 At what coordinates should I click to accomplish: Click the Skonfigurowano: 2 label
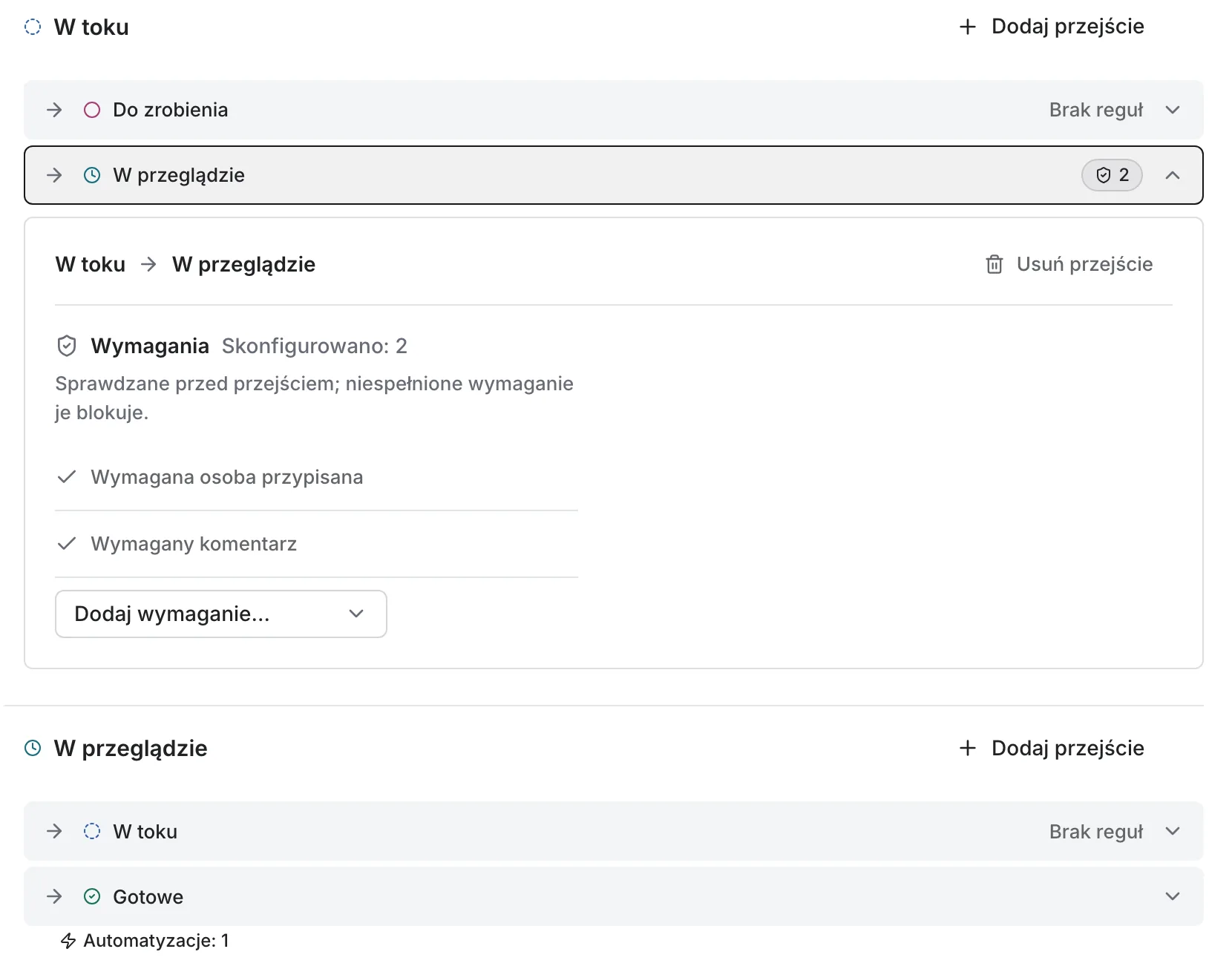point(315,346)
